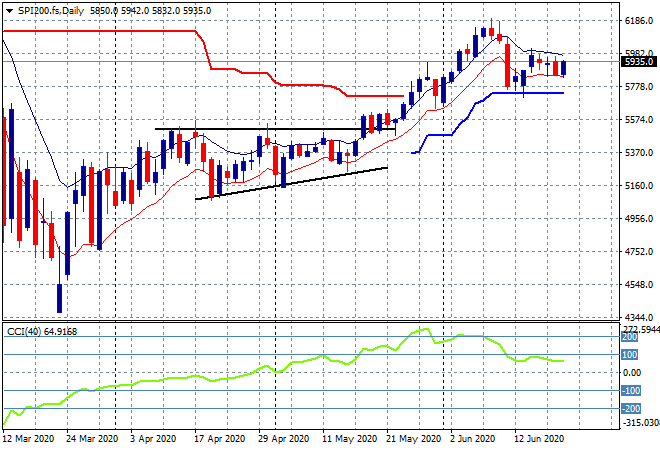Viewport: 660px width, 450px height.
Task: Click the 12 Jun 2020 date label
Action: 539,439
